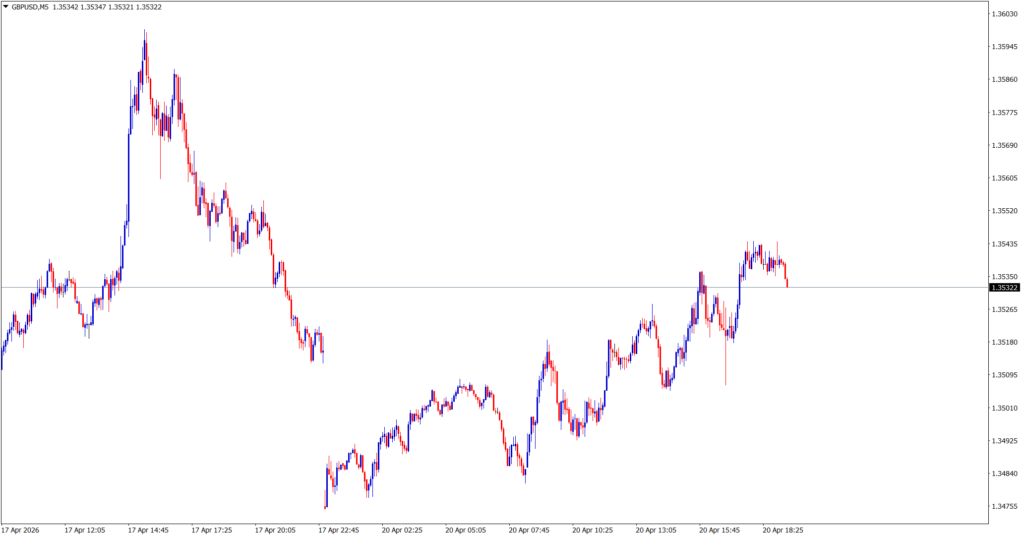Click the 20 Apr 02:25 time label

[x=403, y=530]
